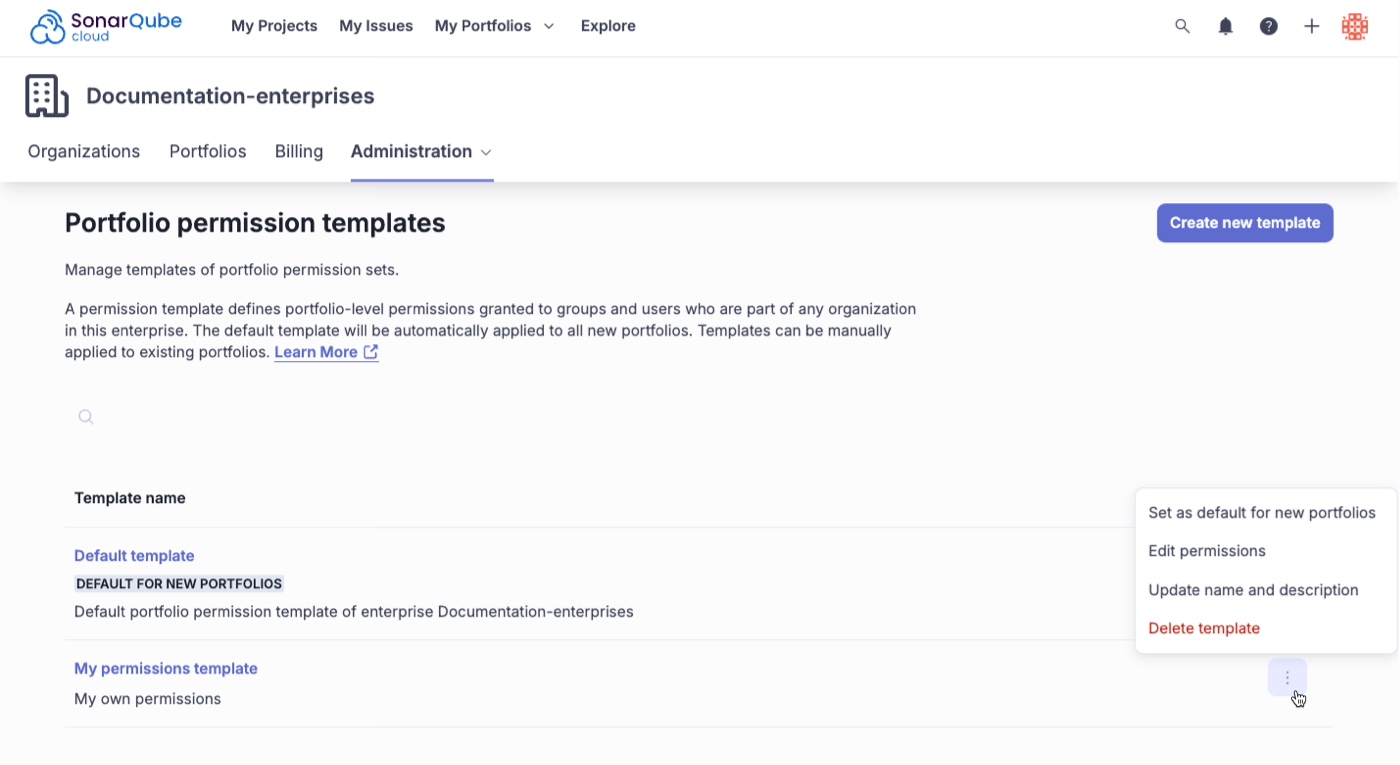This screenshot has width=1400, height=765.
Task: Select Set as default for new portfolios
Action: coord(1265,512)
